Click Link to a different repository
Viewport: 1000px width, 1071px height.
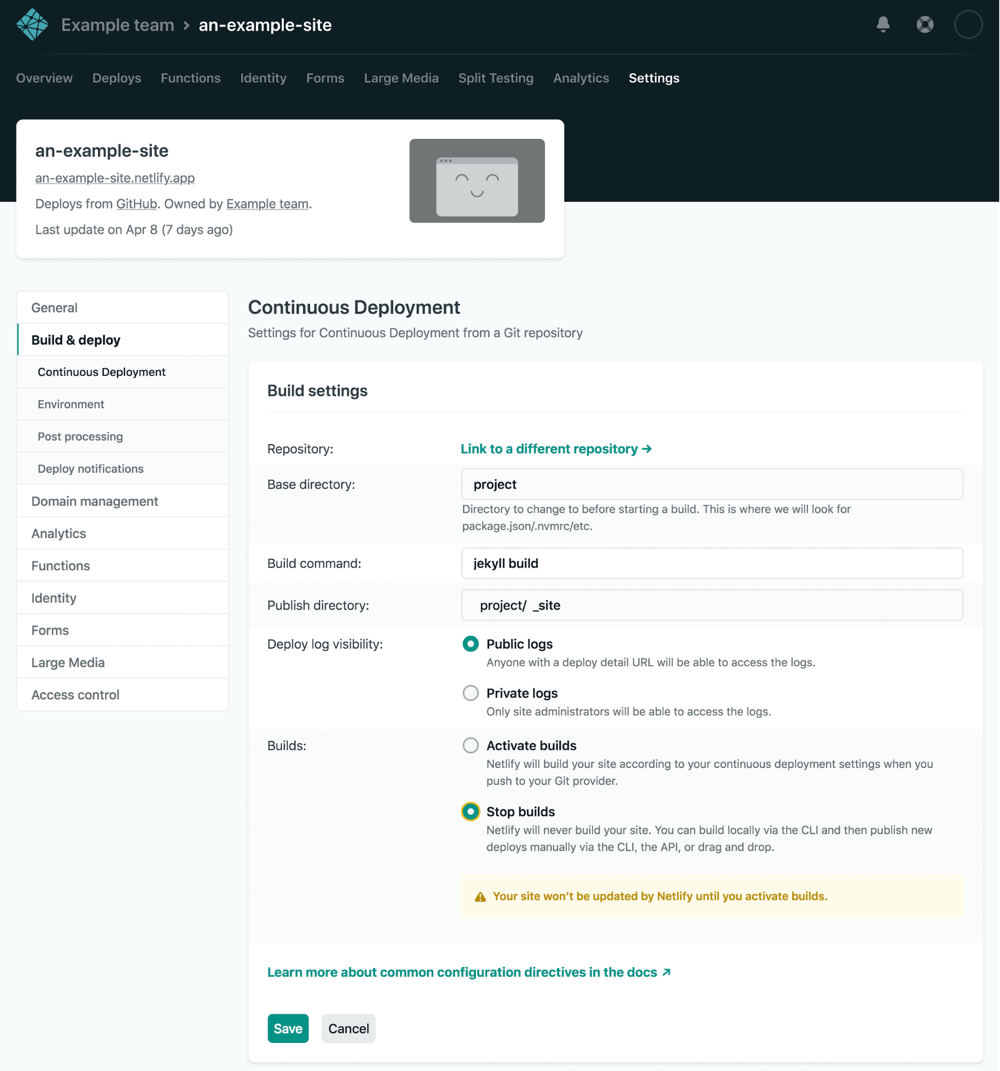[556, 449]
